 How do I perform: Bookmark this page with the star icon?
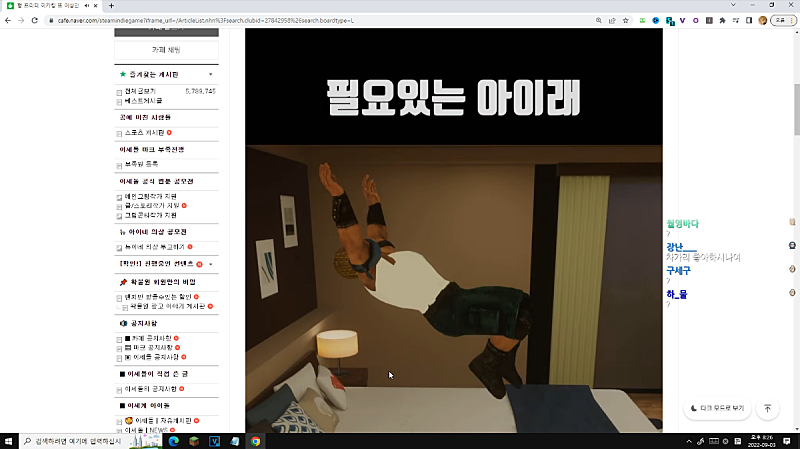pos(626,20)
